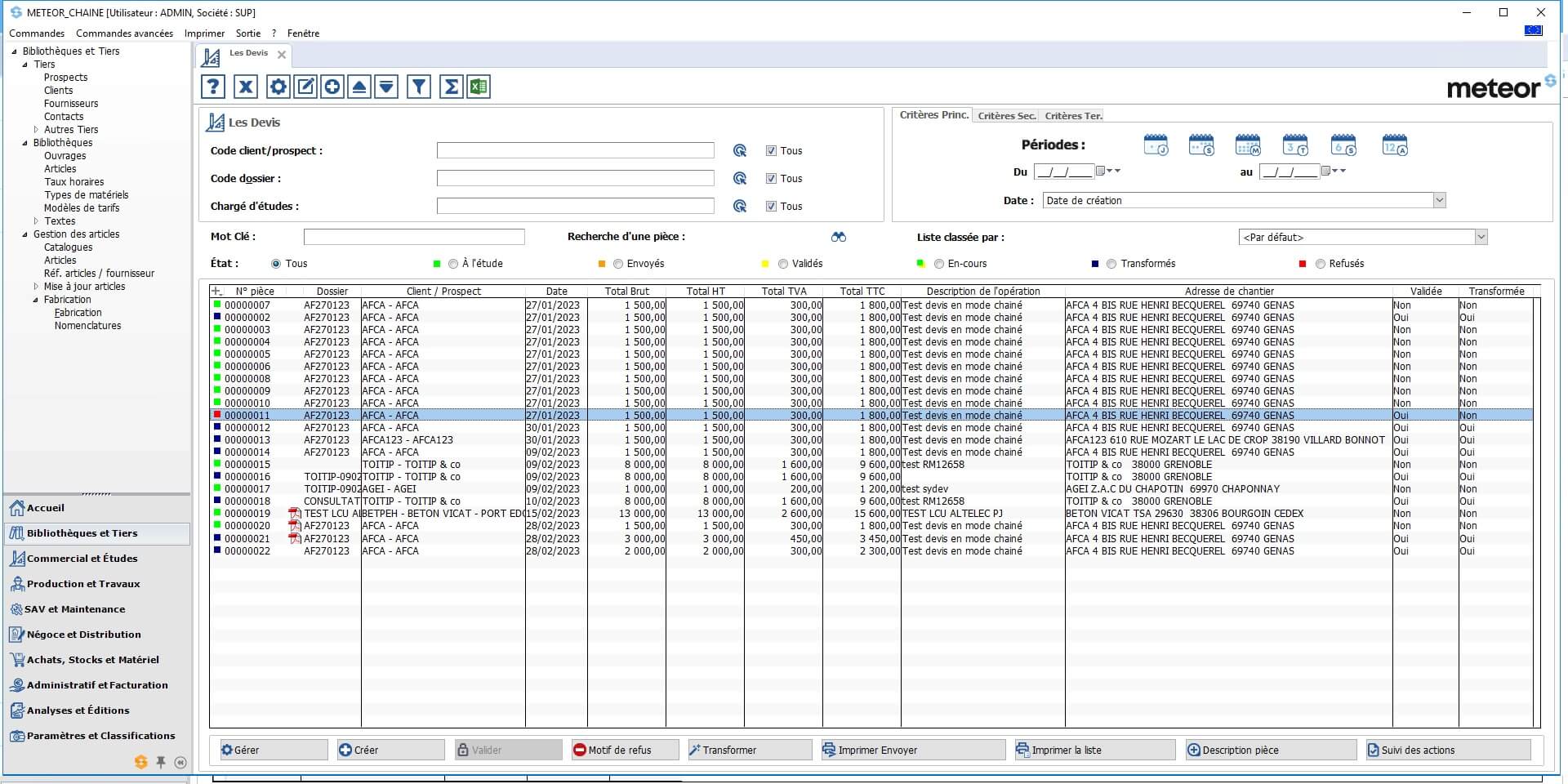Select the daily period calendar icon (J)

pyautogui.click(x=1156, y=145)
